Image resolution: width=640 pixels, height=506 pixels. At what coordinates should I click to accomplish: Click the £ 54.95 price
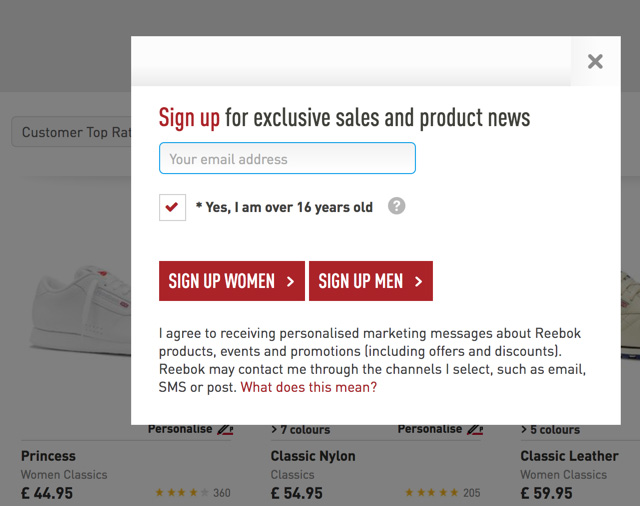[x=296, y=493]
